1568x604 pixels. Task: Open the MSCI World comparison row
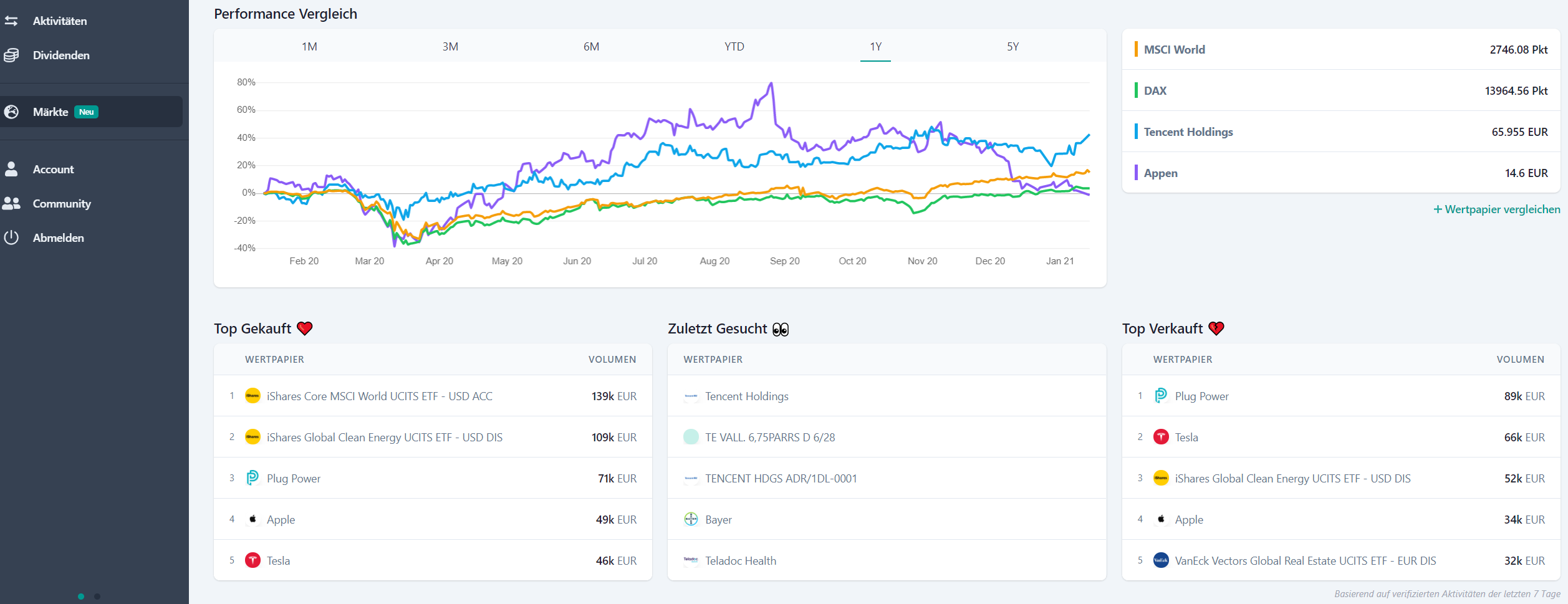pos(1341,49)
